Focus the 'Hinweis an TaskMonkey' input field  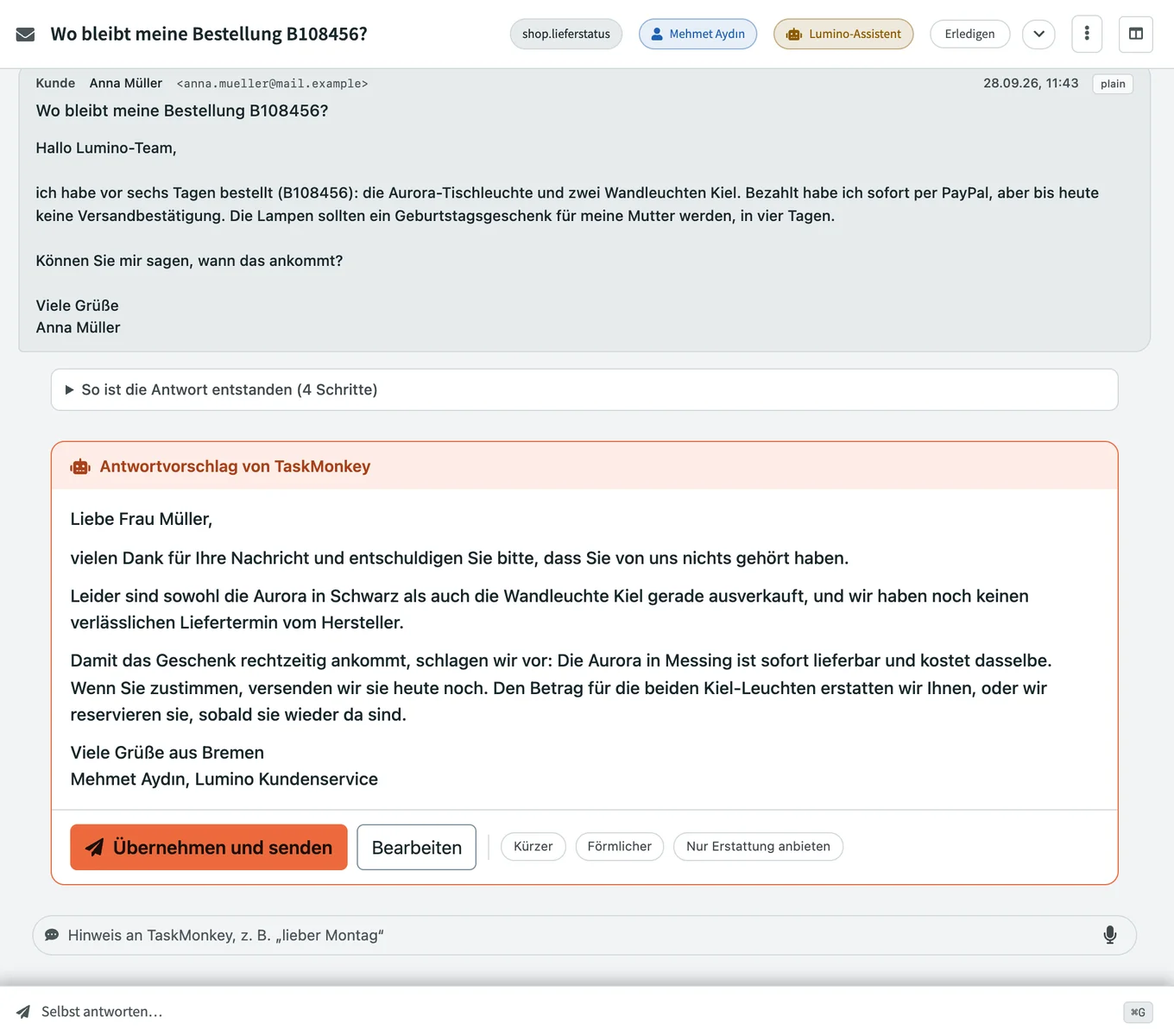(x=584, y=935)
